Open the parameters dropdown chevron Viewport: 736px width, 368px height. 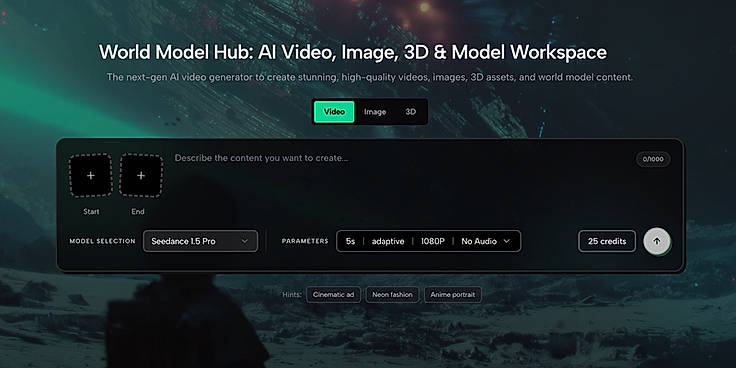click(x=506, y=241)
